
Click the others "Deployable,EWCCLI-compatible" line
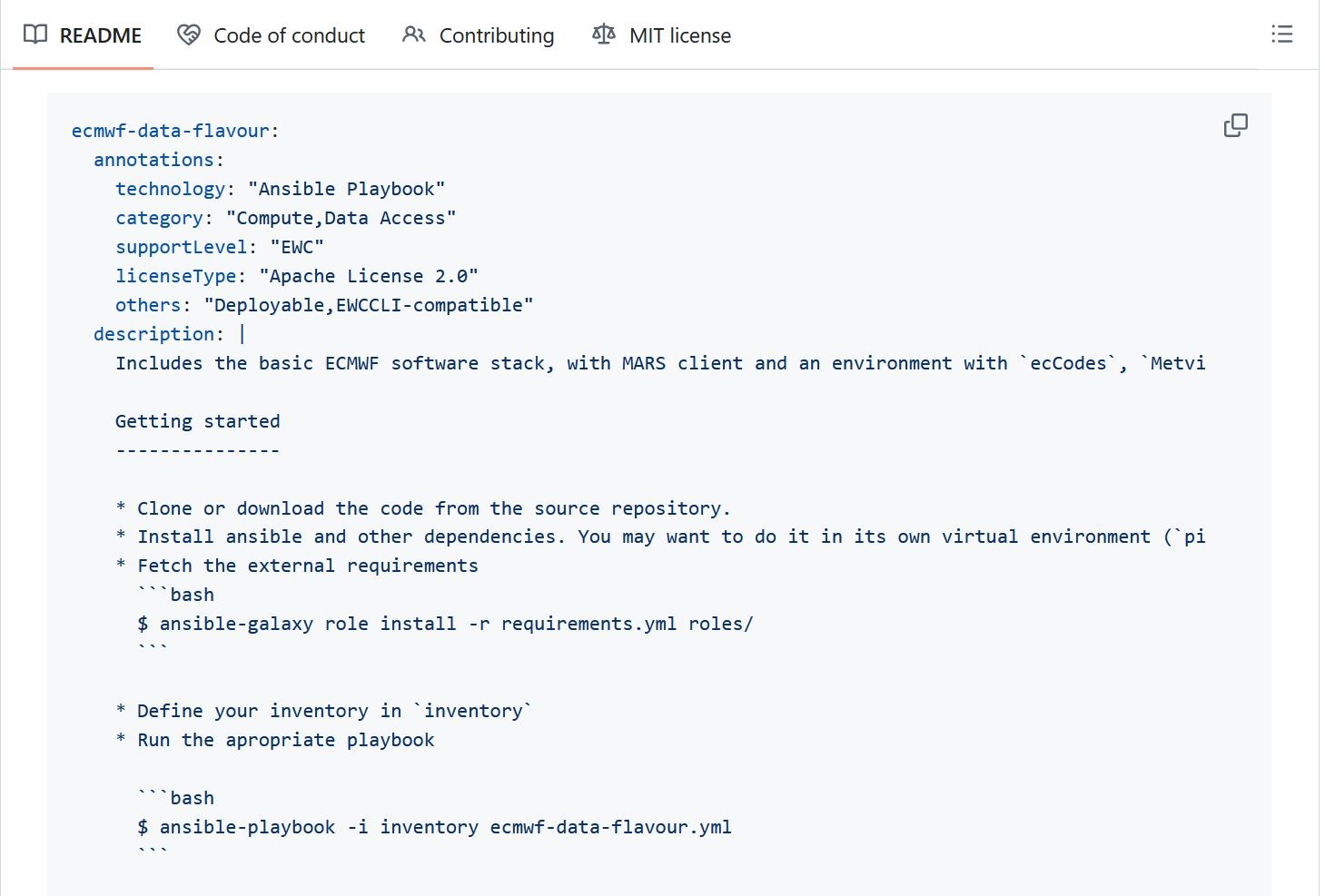324,305
